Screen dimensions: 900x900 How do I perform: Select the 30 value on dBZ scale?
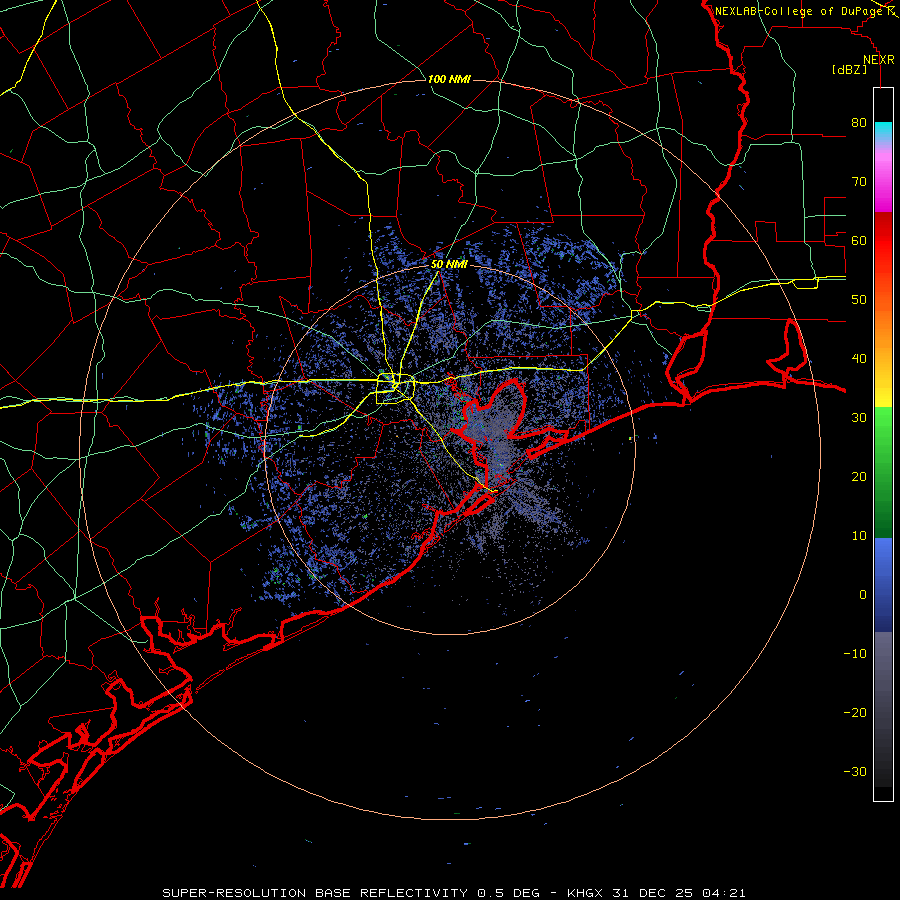[x=859, y=418]
